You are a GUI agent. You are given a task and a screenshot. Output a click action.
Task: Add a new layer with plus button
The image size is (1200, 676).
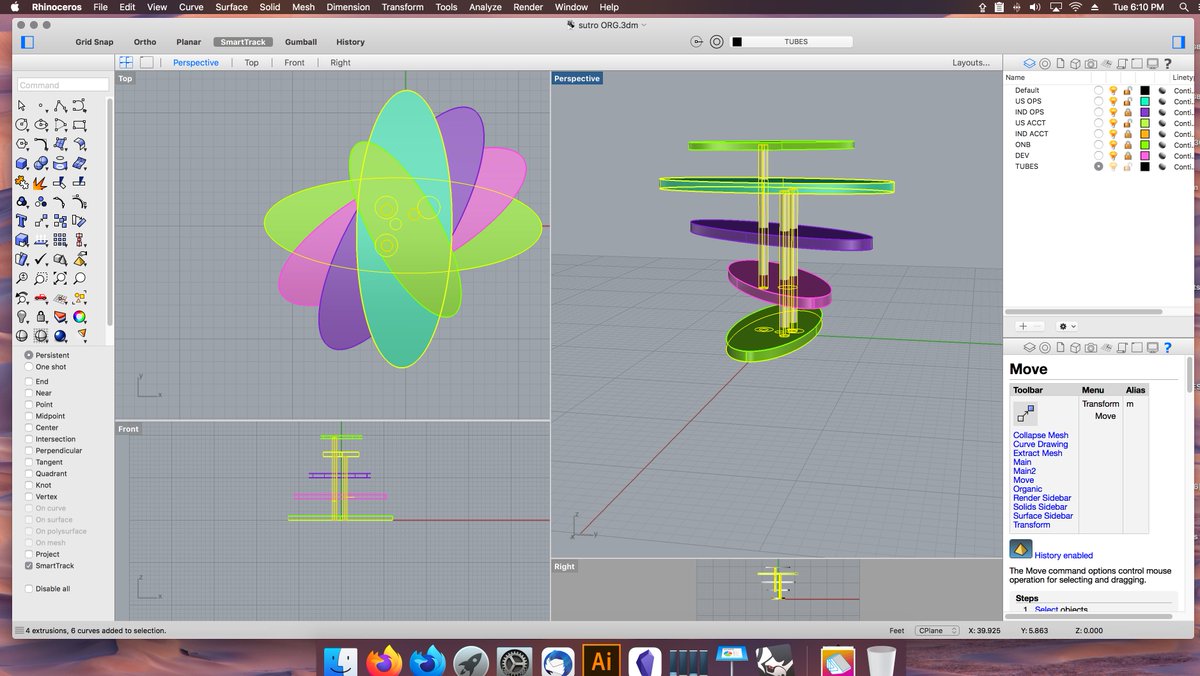[1022, 326]
